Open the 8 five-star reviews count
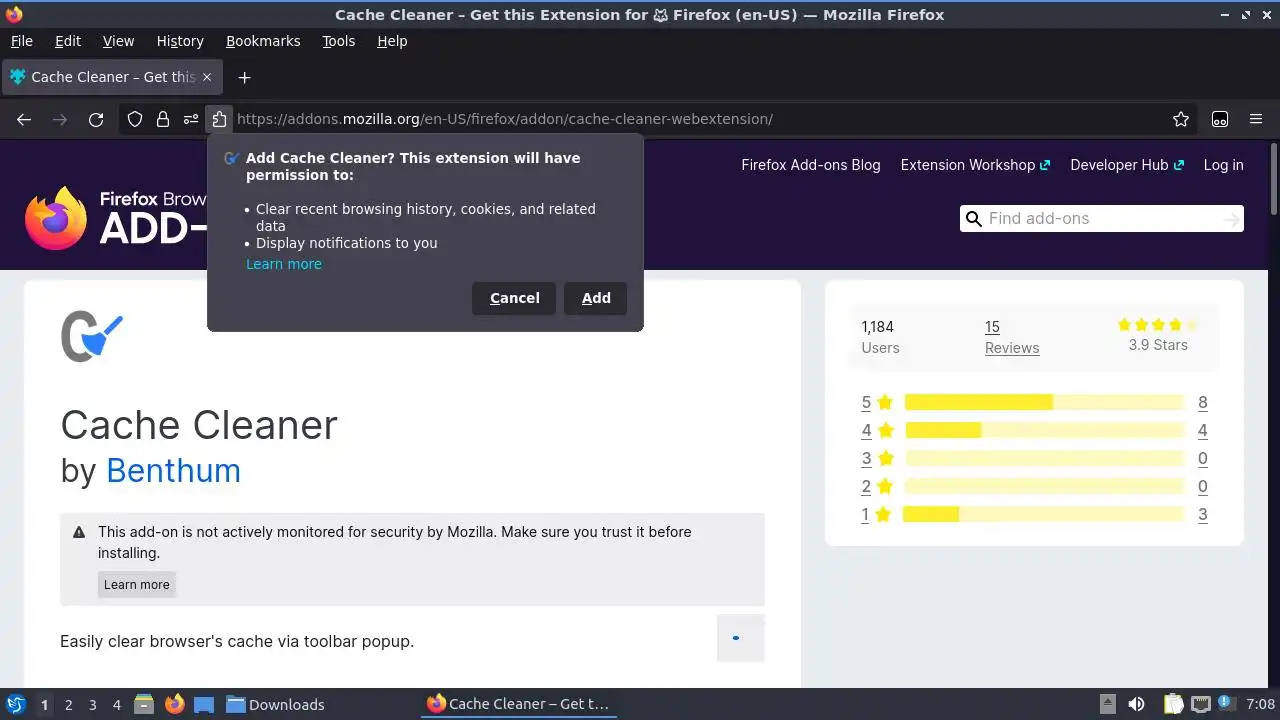The height and width of the screenshot is (720, 1280). (x=1203, y=402)
